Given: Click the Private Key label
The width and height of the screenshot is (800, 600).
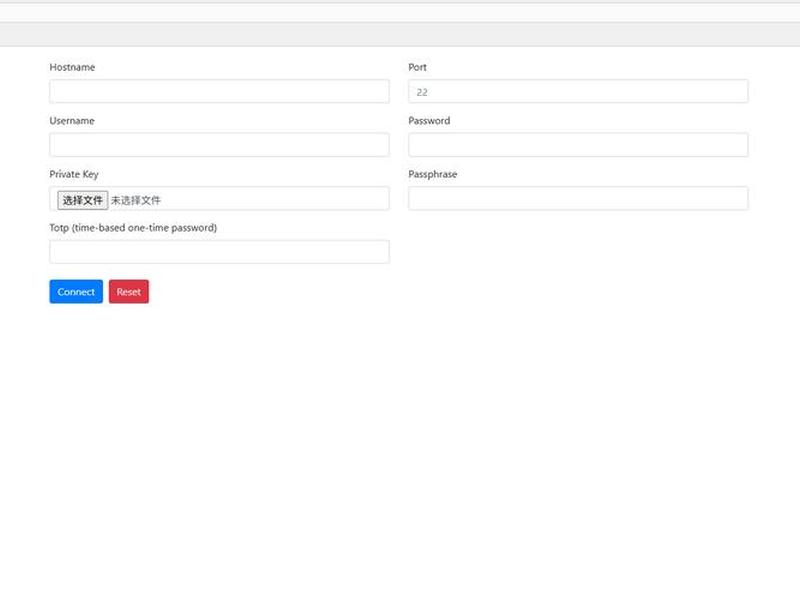Looking at the screenshot, I should pyautogui.click(x=74, y=174).
